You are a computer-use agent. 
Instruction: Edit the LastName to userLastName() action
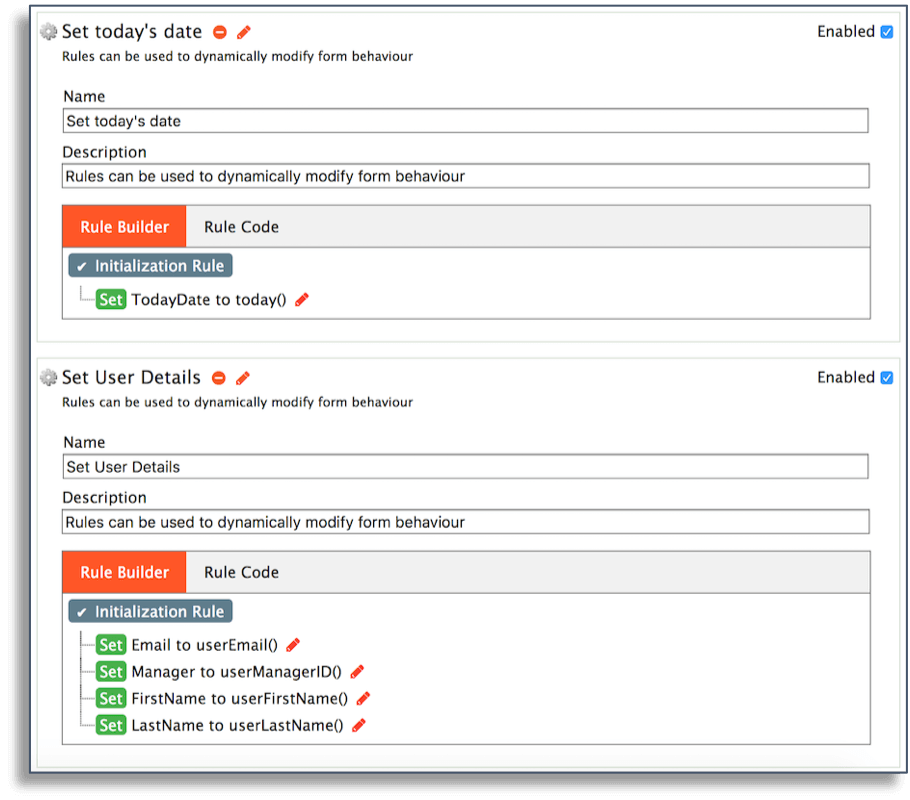[x=357, y=724]
